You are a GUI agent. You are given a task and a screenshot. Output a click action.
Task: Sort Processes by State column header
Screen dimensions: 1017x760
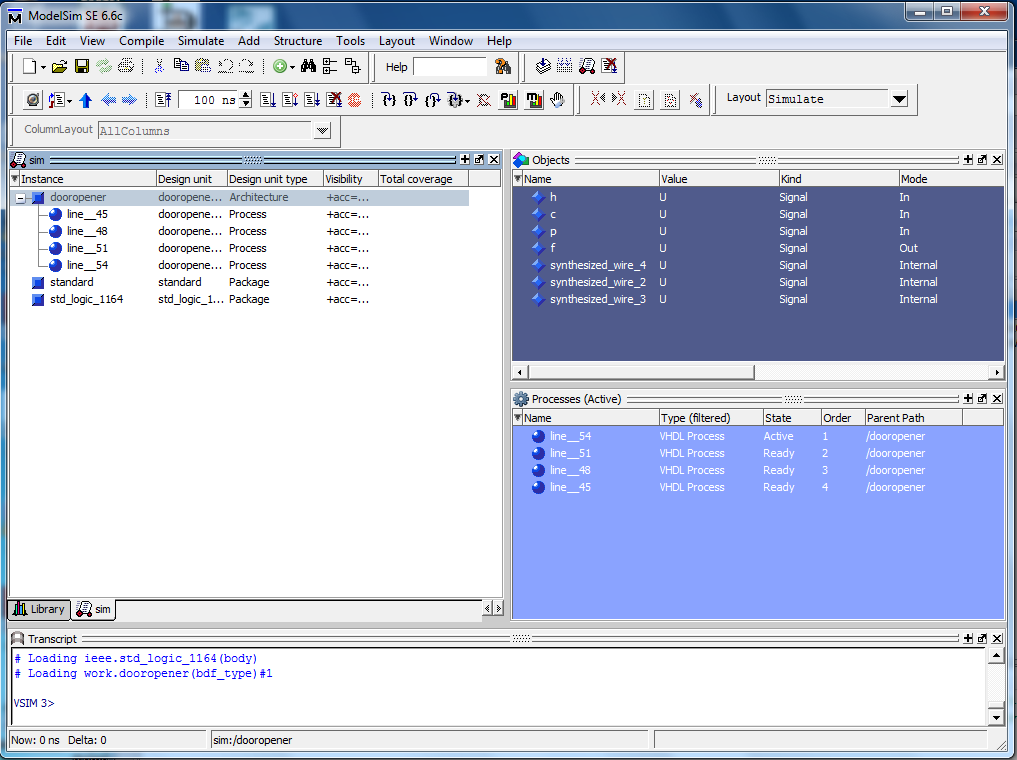click(x=791, y=418)
